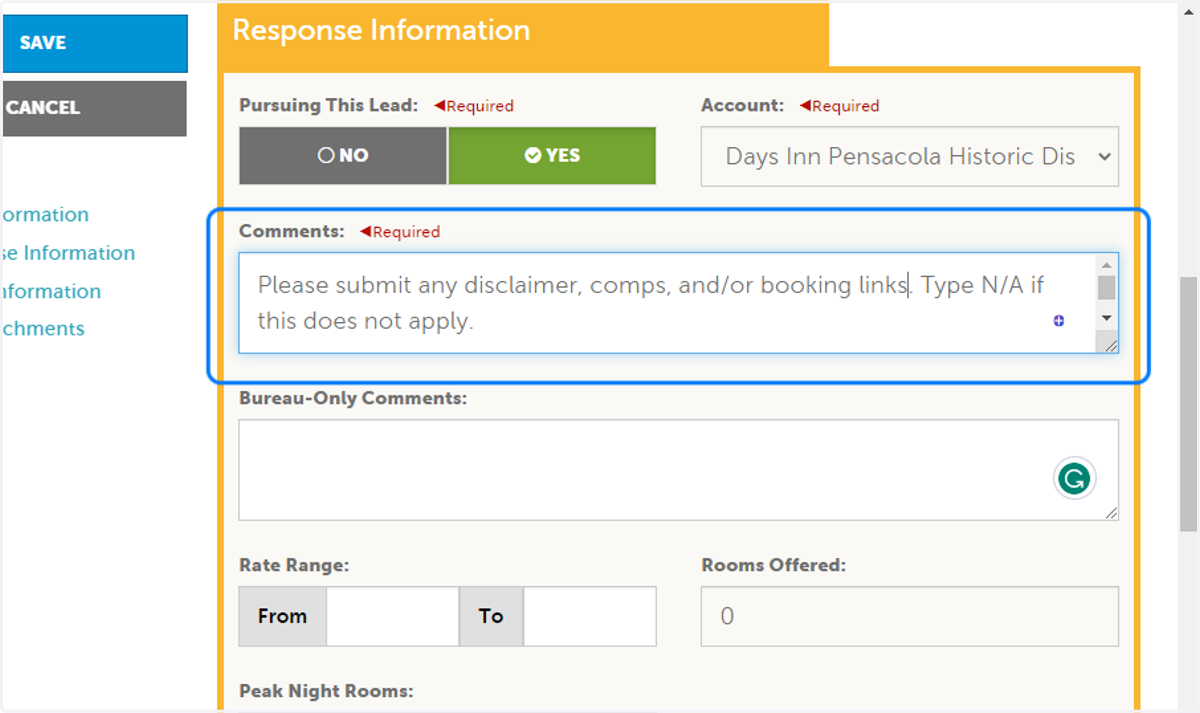Click the Comments box resize handle

click(1111, 345)
